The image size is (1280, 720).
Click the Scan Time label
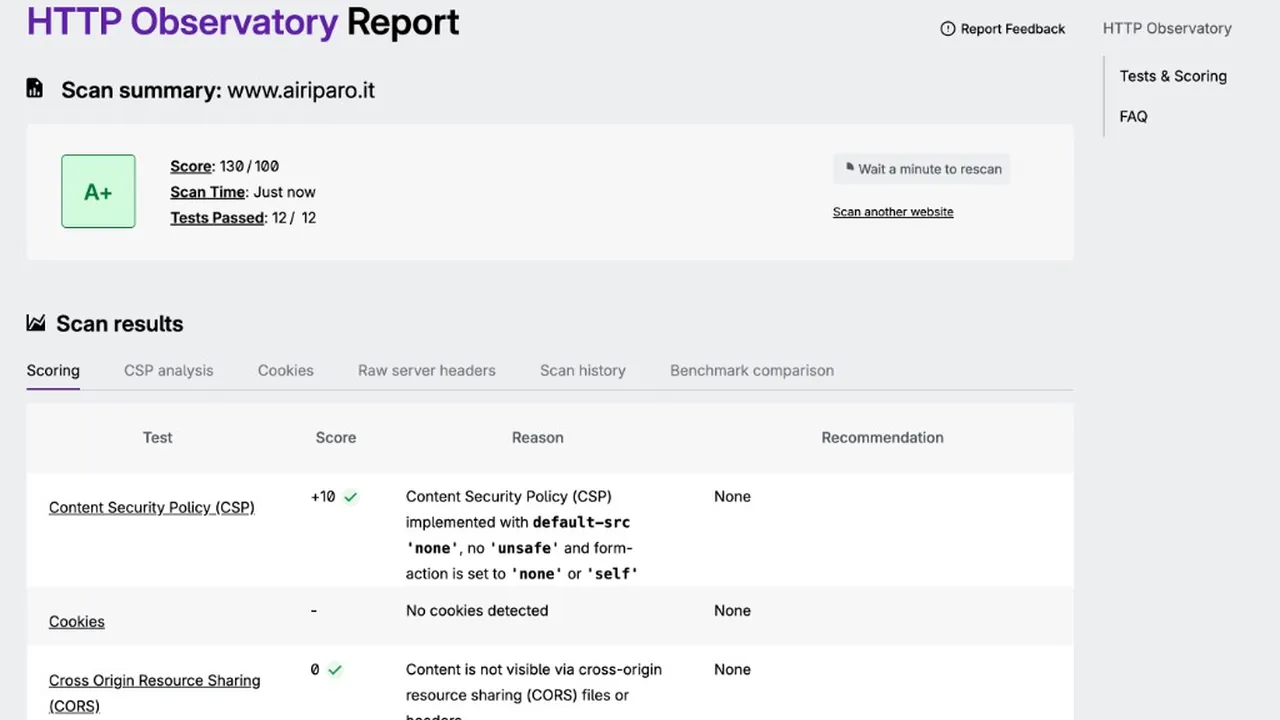[207, 192]
